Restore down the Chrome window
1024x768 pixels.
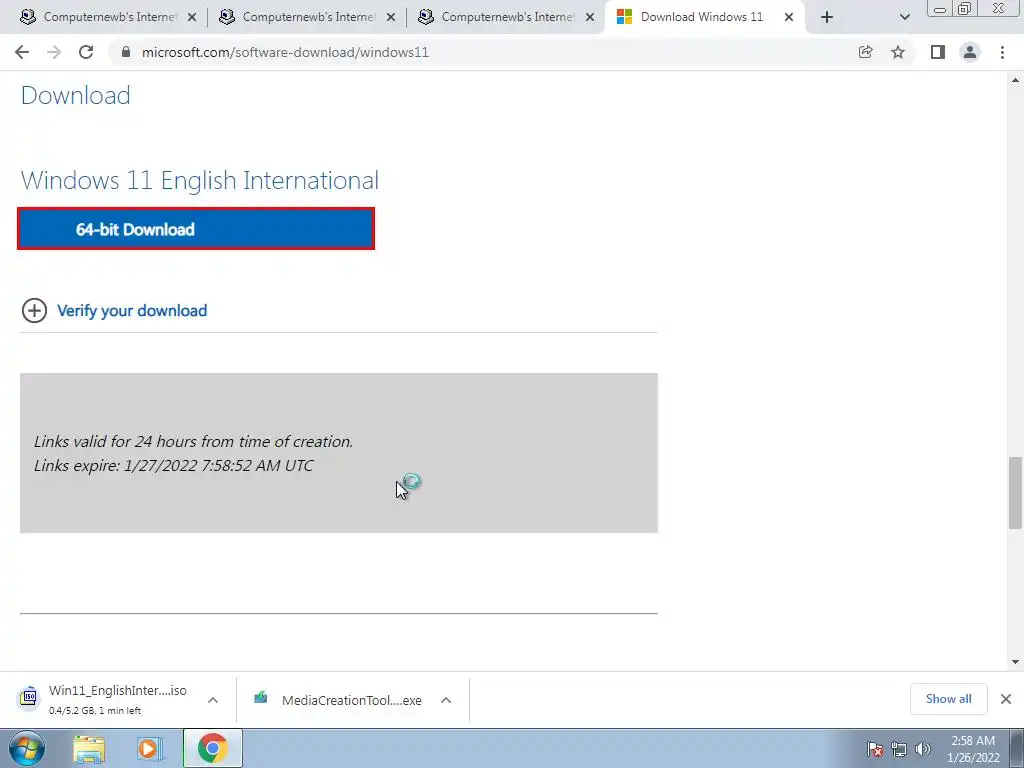tap(965, 8)
